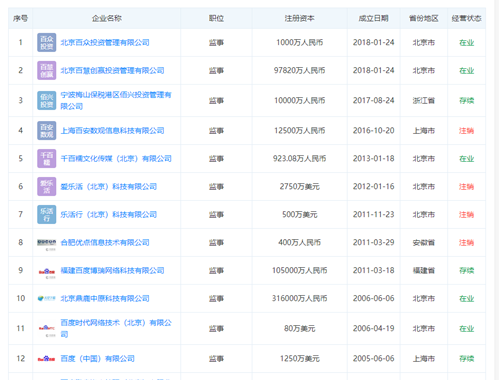Open 北京百慧创赢投资管理有限公司 company link

[x=112, y=71]
